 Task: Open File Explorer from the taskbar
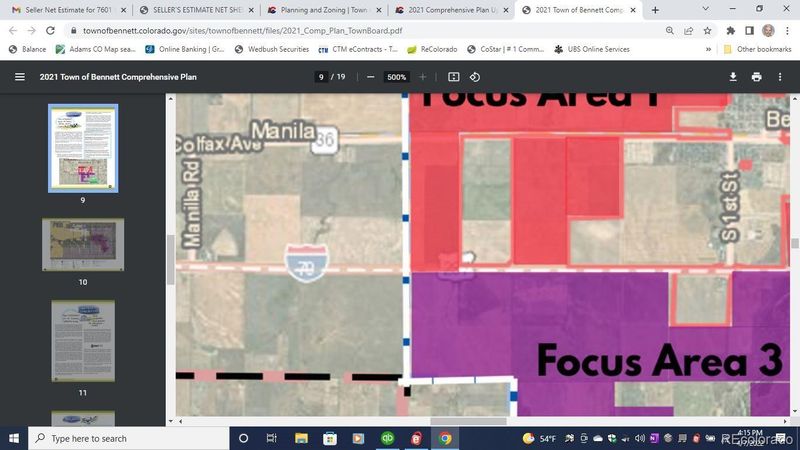301,438
